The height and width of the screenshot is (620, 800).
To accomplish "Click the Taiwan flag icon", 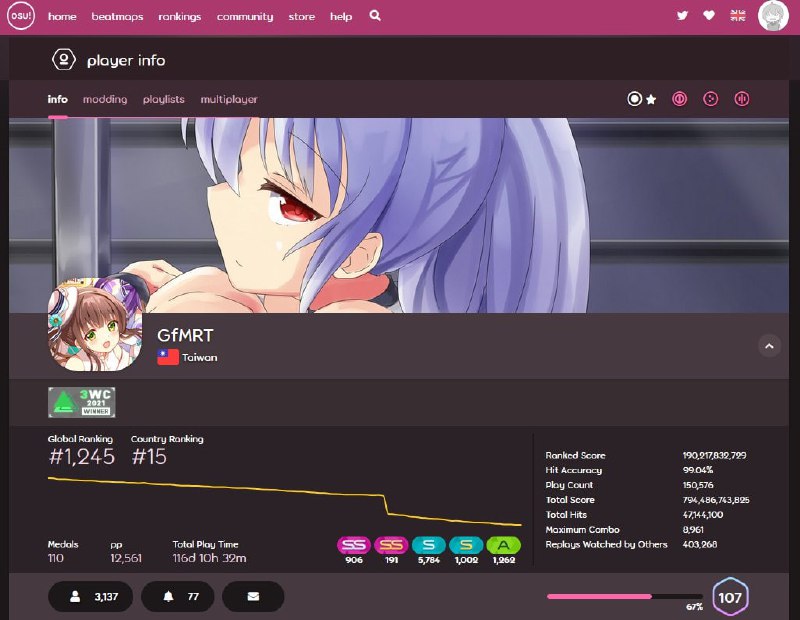I will coord(168,357).
